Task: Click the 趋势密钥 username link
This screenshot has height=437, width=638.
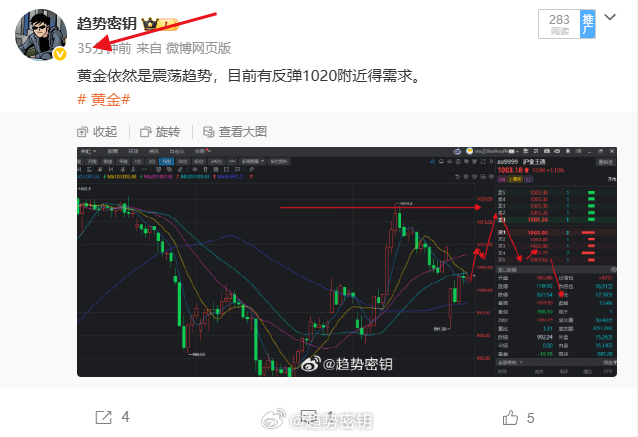Action: (x=107, y=23)
